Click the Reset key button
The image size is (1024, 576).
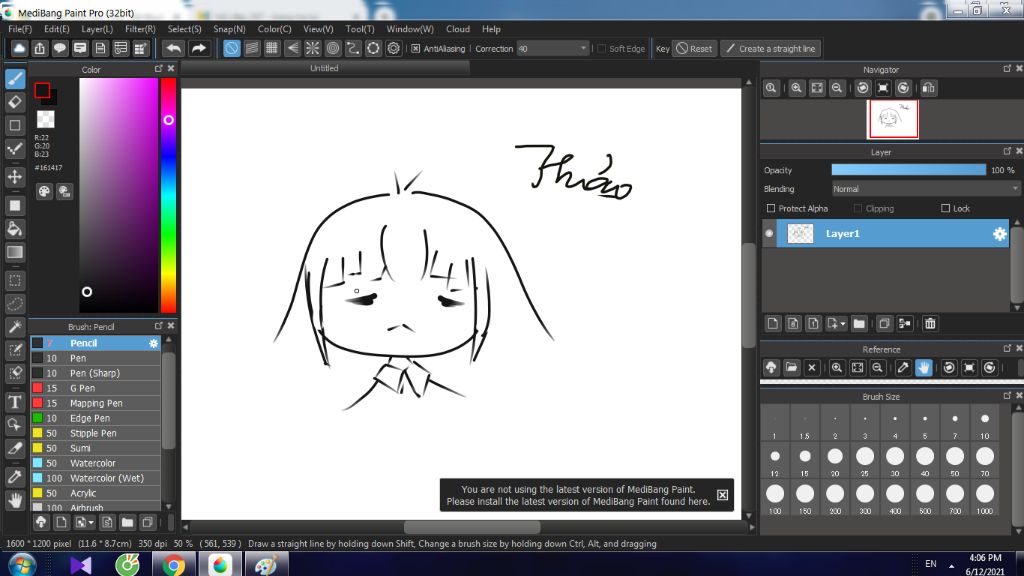(694, 48)
